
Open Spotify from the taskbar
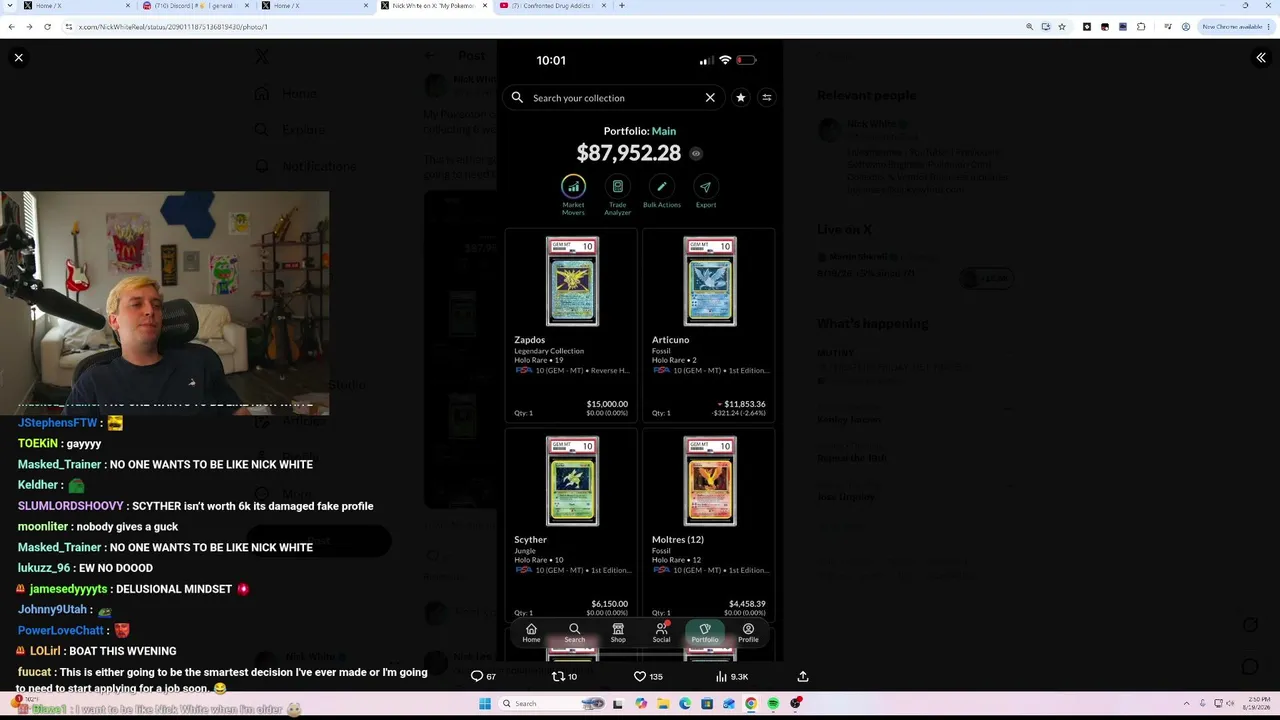773,704
